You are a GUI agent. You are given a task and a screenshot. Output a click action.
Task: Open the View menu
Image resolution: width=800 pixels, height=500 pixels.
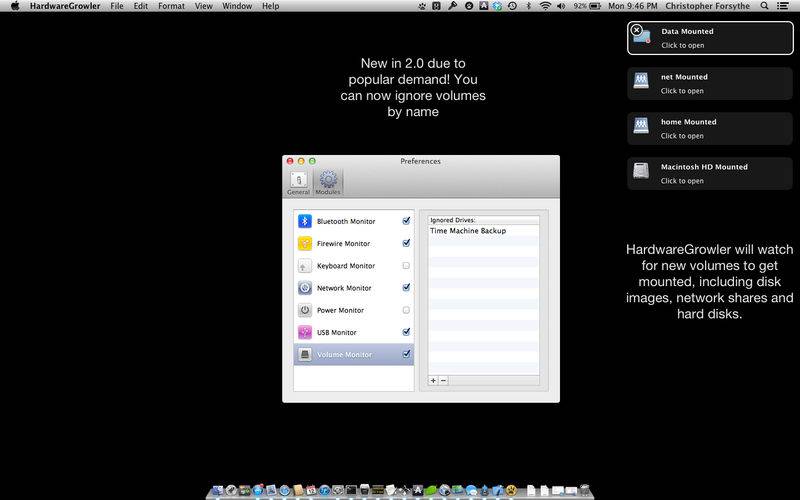click(x=204, y=6)
